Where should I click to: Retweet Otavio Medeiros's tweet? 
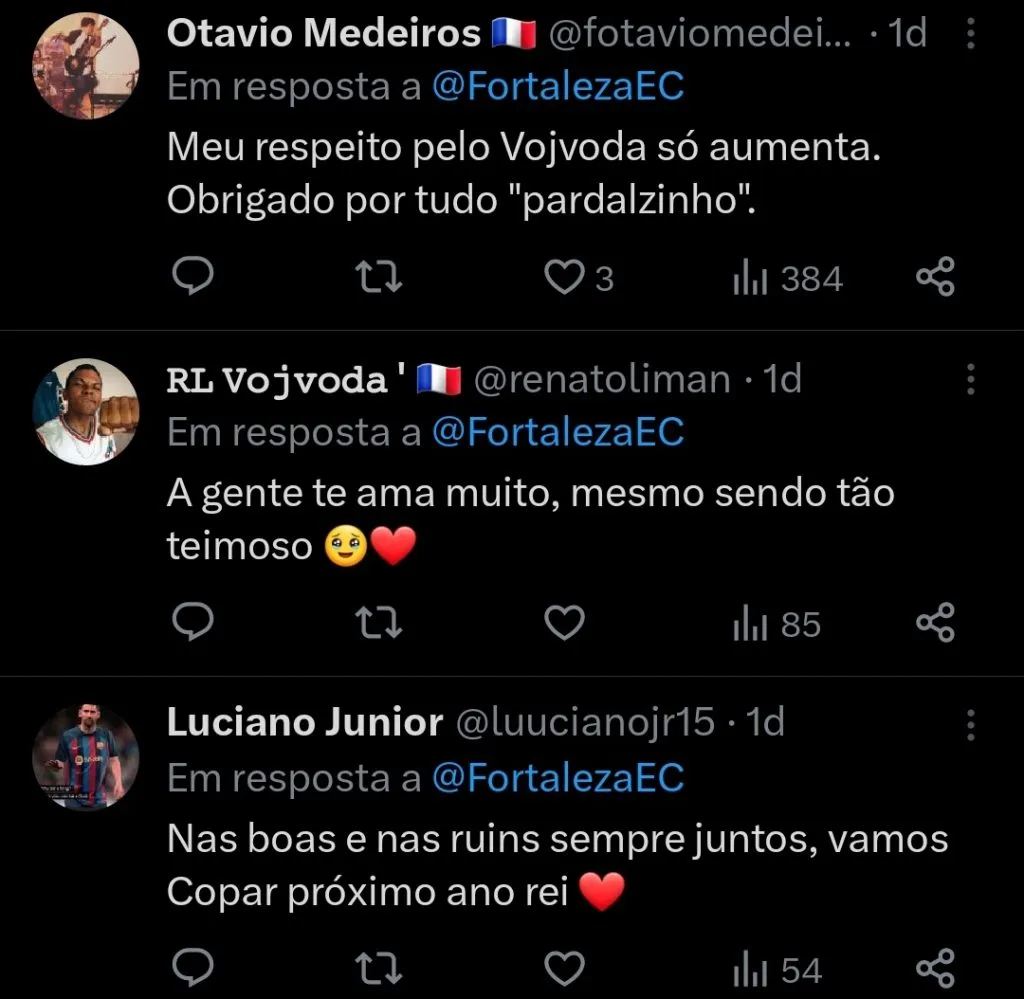[380, 278]
